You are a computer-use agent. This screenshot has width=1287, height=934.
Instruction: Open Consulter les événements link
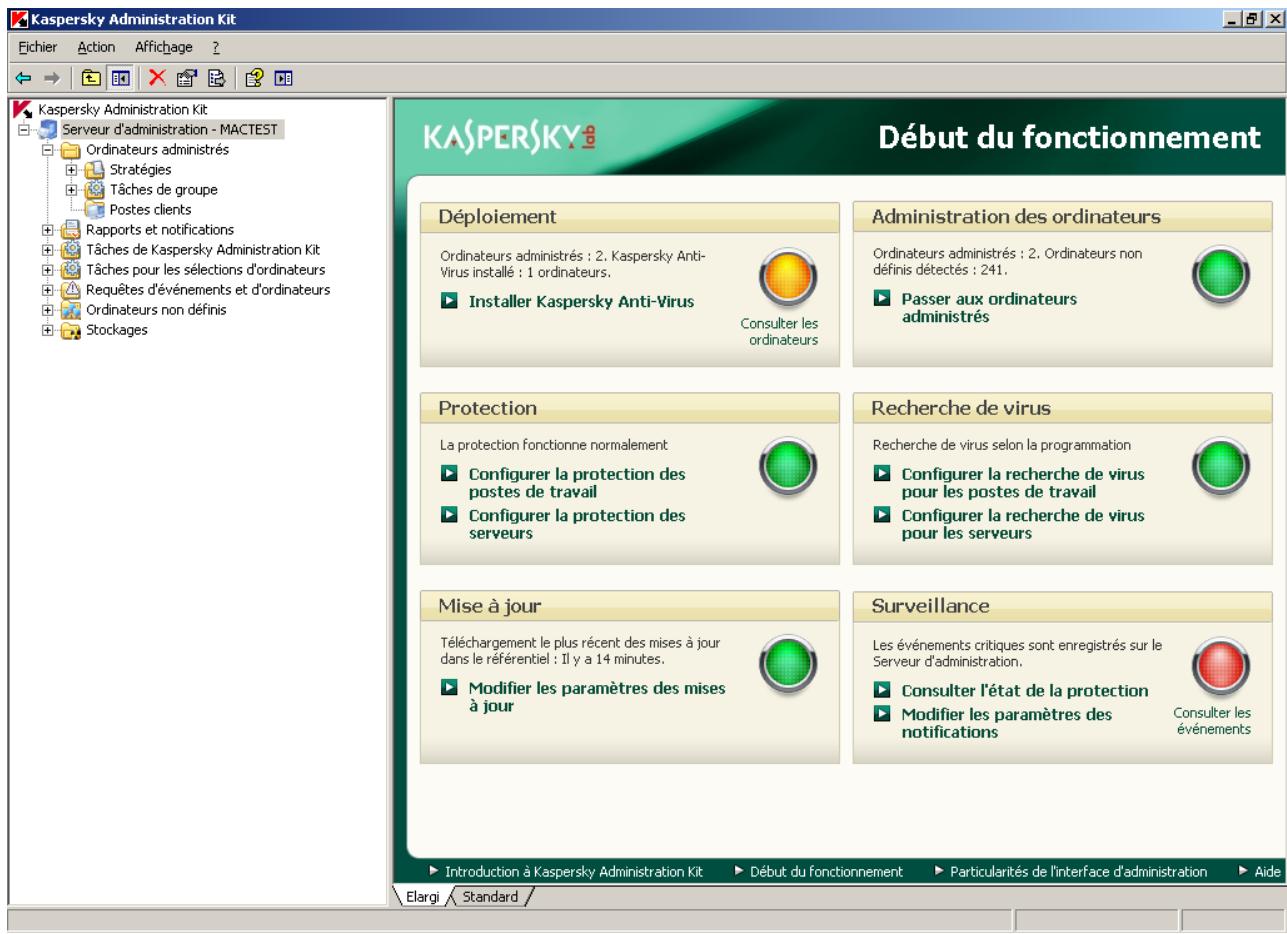click(1213, 721)
